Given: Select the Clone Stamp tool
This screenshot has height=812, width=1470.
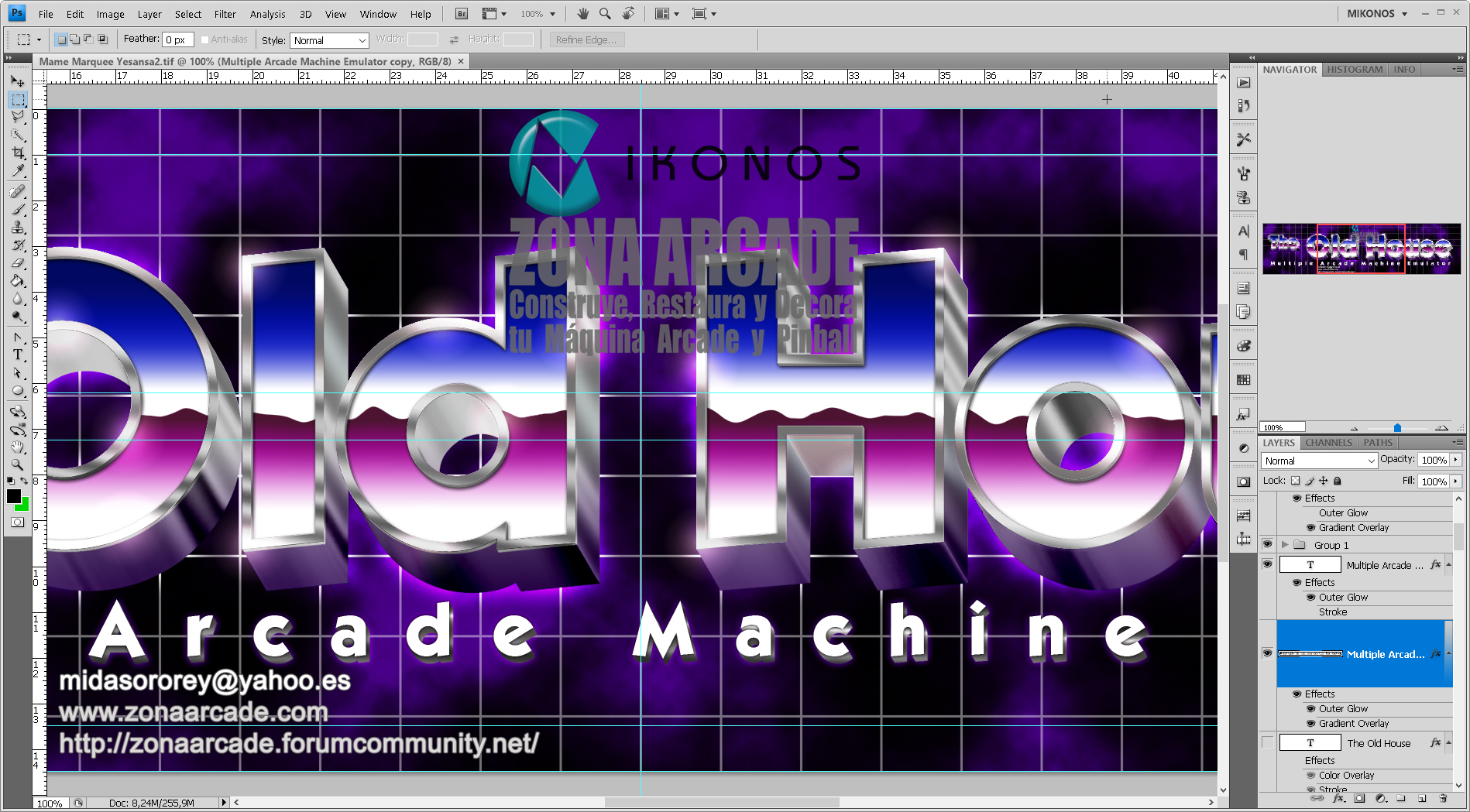Looking at the screenshot, I should (x=18, y=228).
